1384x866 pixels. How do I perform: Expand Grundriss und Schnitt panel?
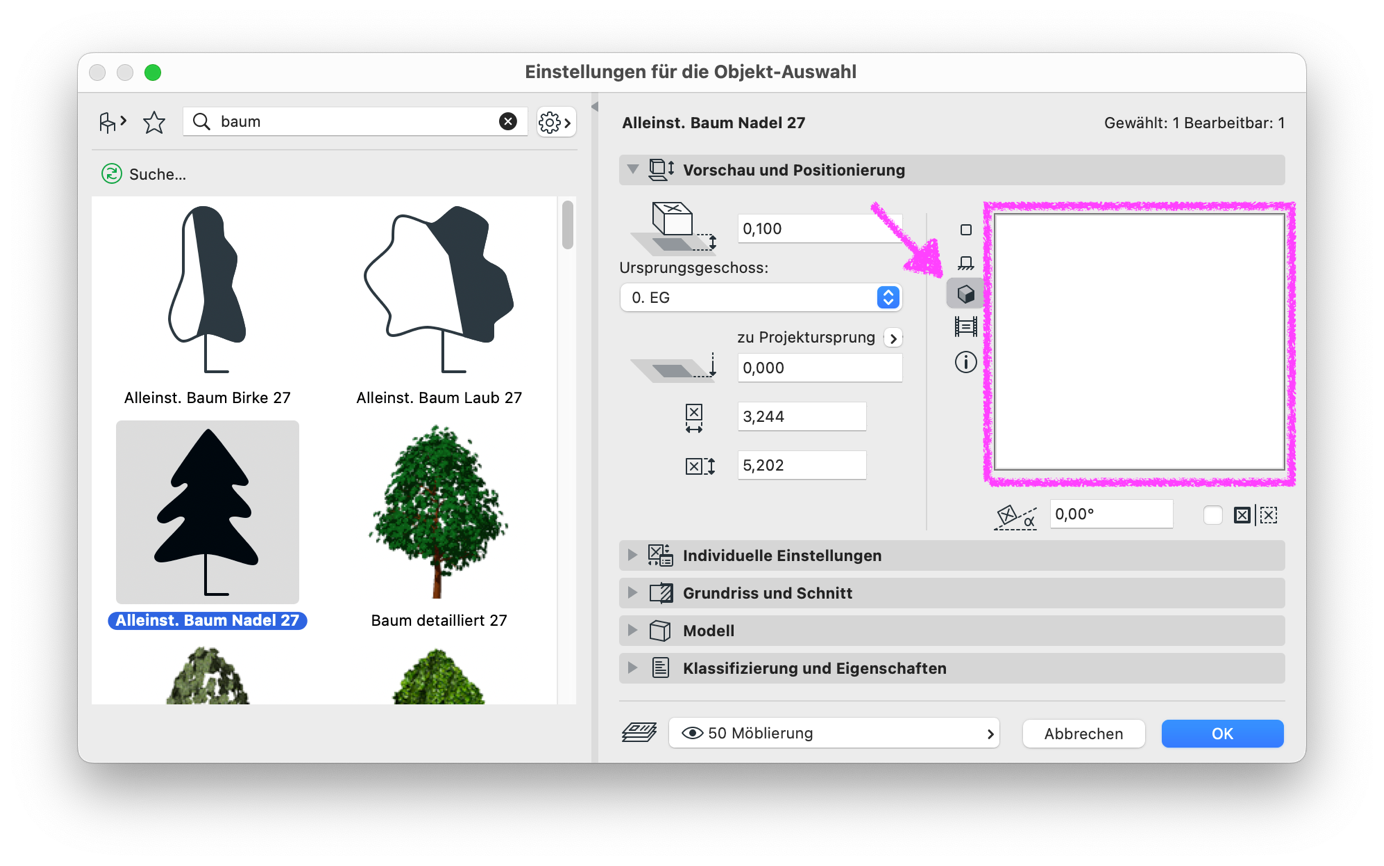point(632,593)
